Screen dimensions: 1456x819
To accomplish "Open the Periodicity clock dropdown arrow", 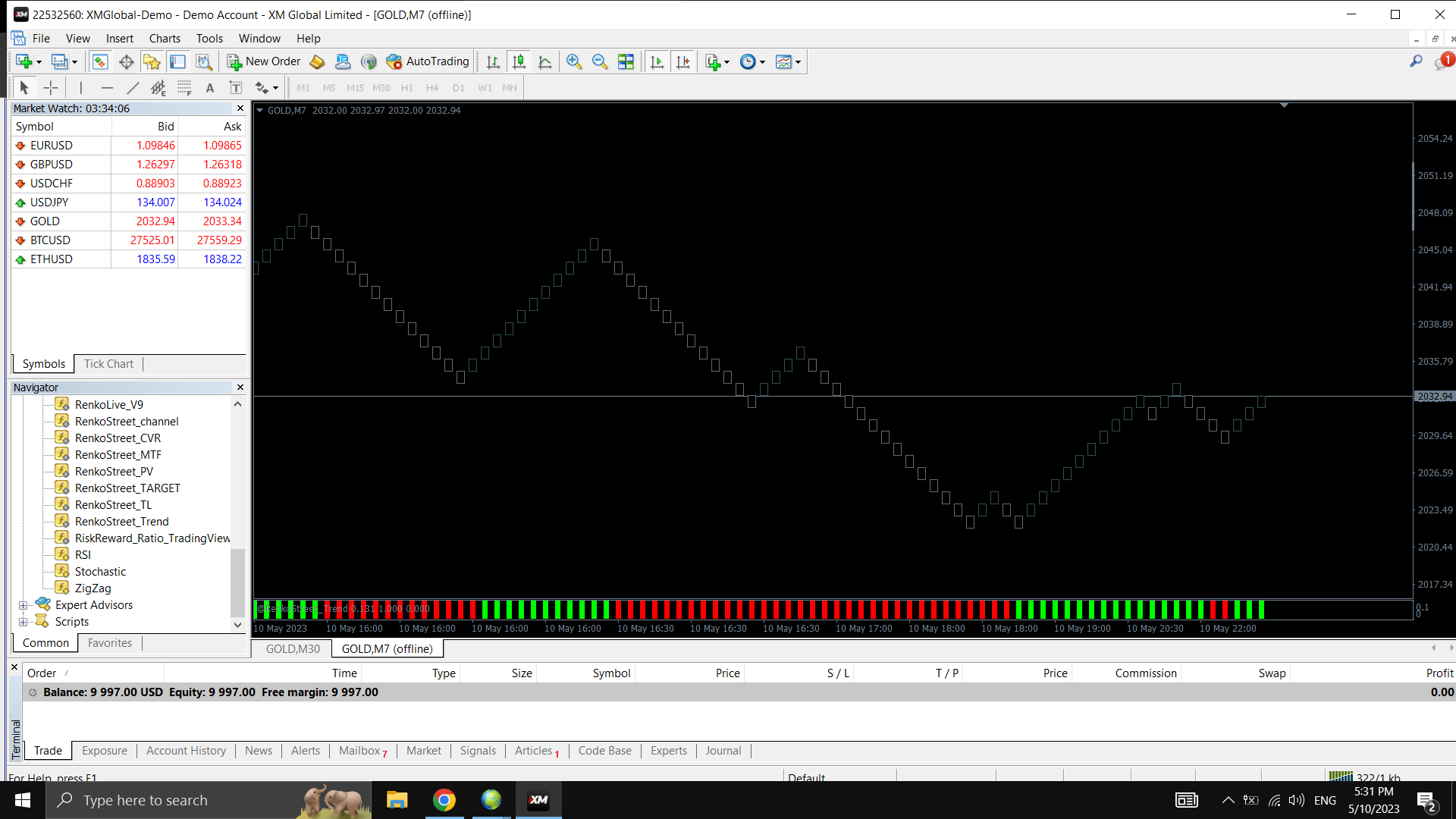I will 762,62.
